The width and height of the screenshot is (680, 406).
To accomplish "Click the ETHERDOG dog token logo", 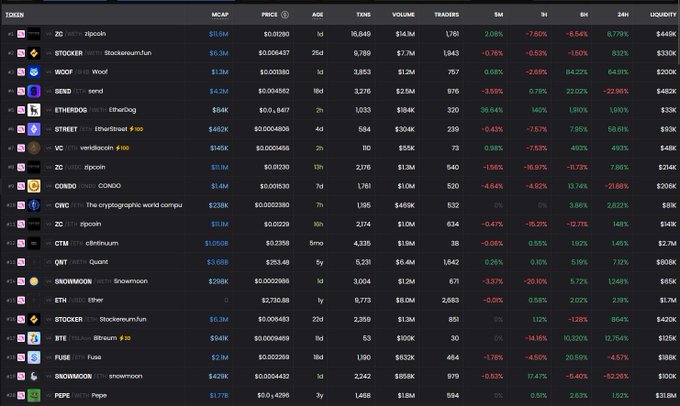I will click(34, 110).
